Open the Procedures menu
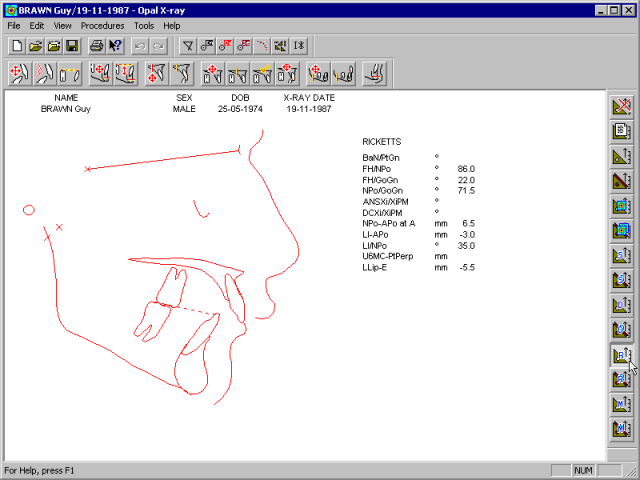The height and width of the screenshot is (480, 640). [102, 26]
